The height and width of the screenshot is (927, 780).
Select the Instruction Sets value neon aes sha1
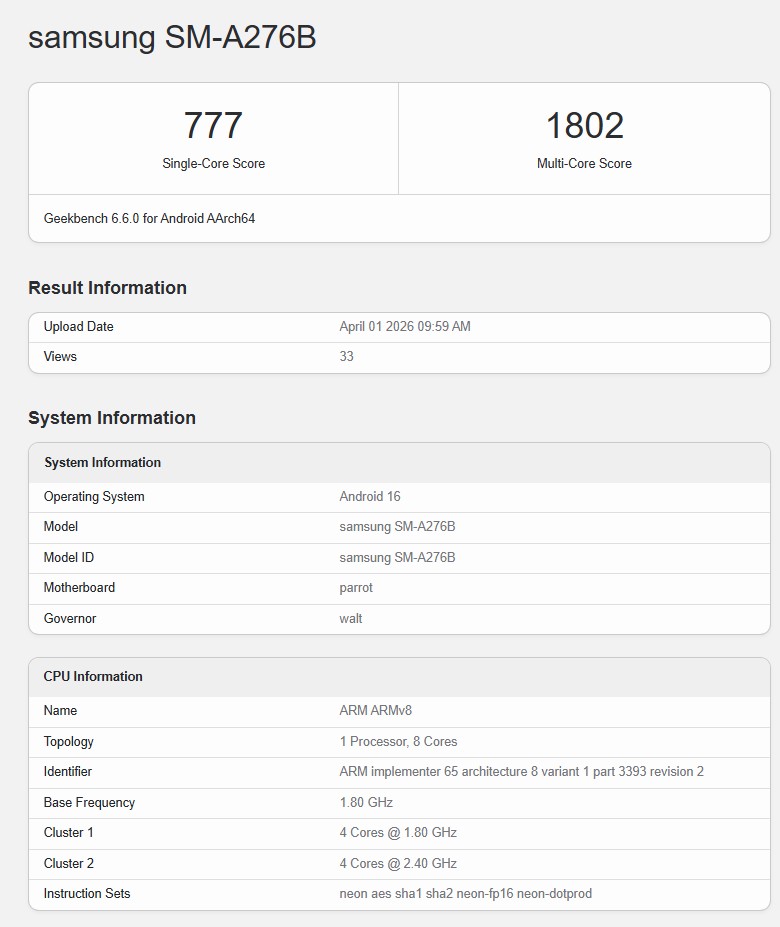point(465,894)
